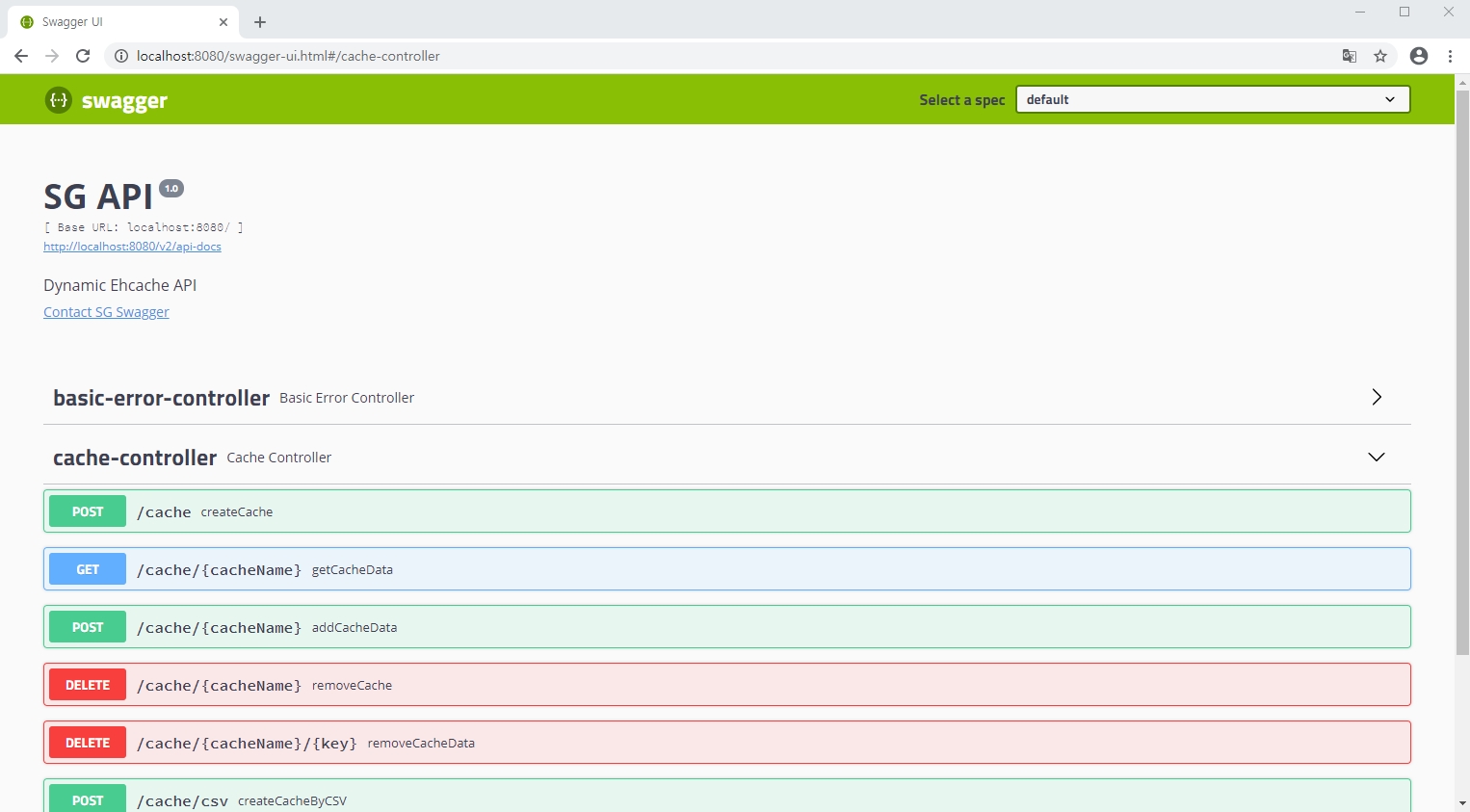Image resolution: width=1470 pixels, height=812 pixels.
Task: Collapse the cache-controller section arrow
Action: [x=1377, y=457]
